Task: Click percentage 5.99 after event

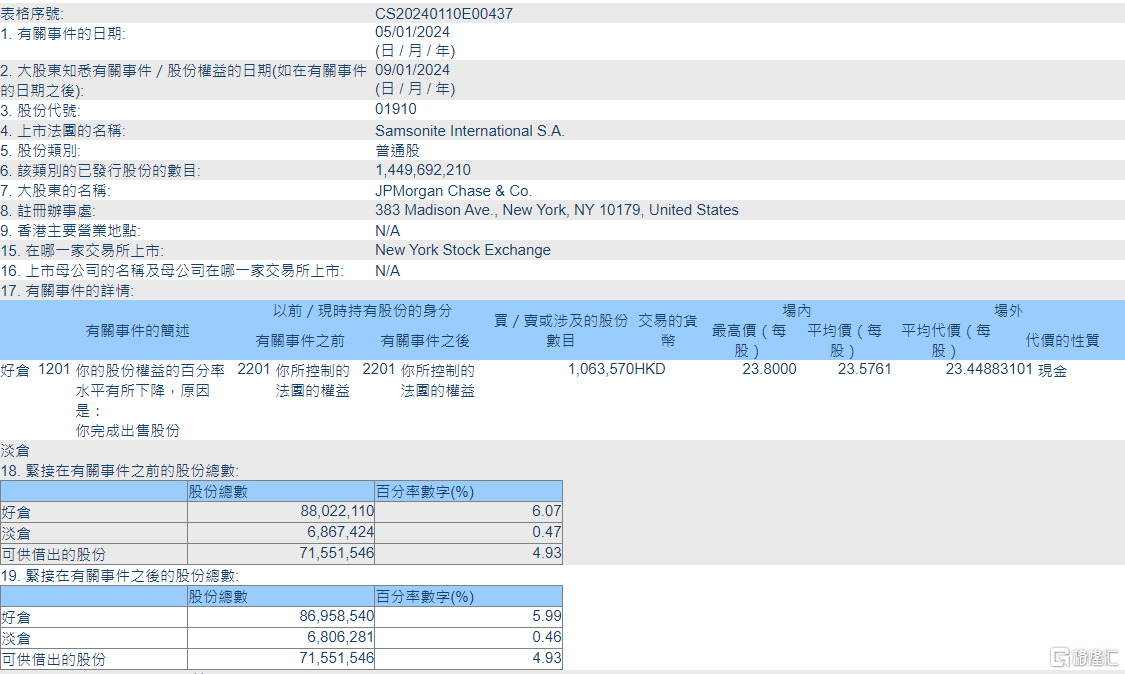Action: tap(547, 617)
